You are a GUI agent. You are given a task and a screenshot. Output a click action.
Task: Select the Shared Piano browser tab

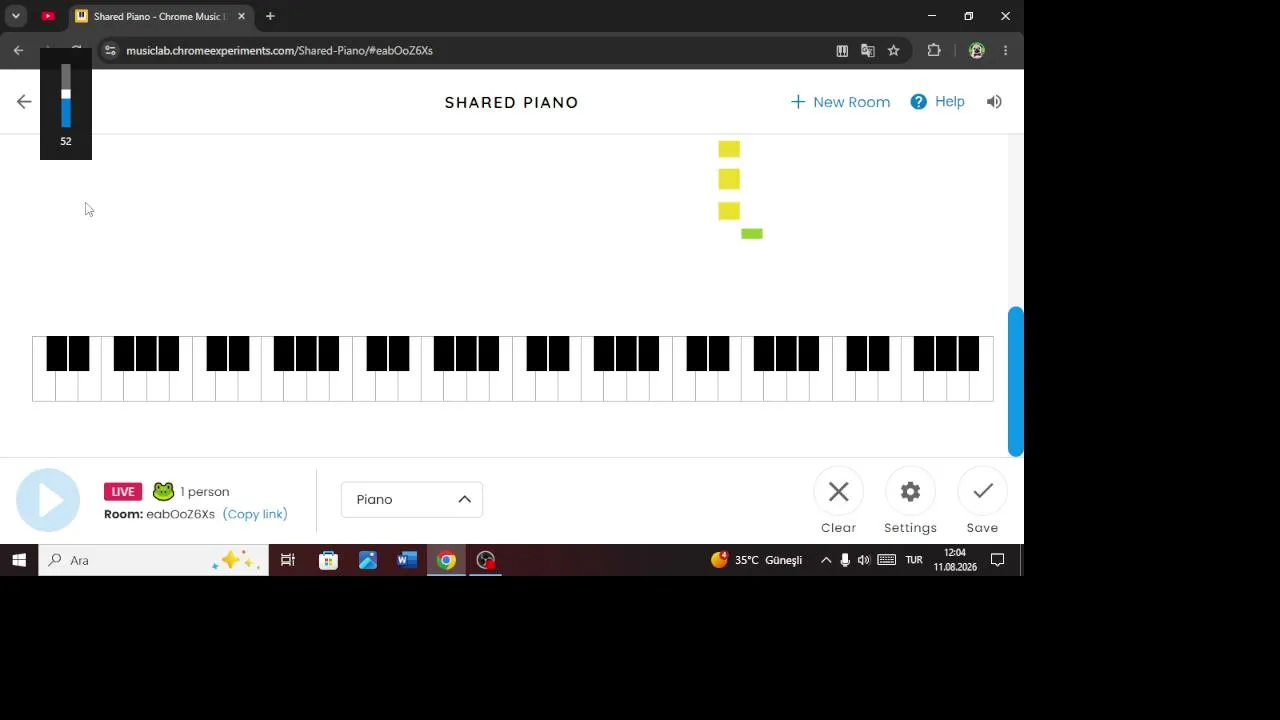coord(158,16)
